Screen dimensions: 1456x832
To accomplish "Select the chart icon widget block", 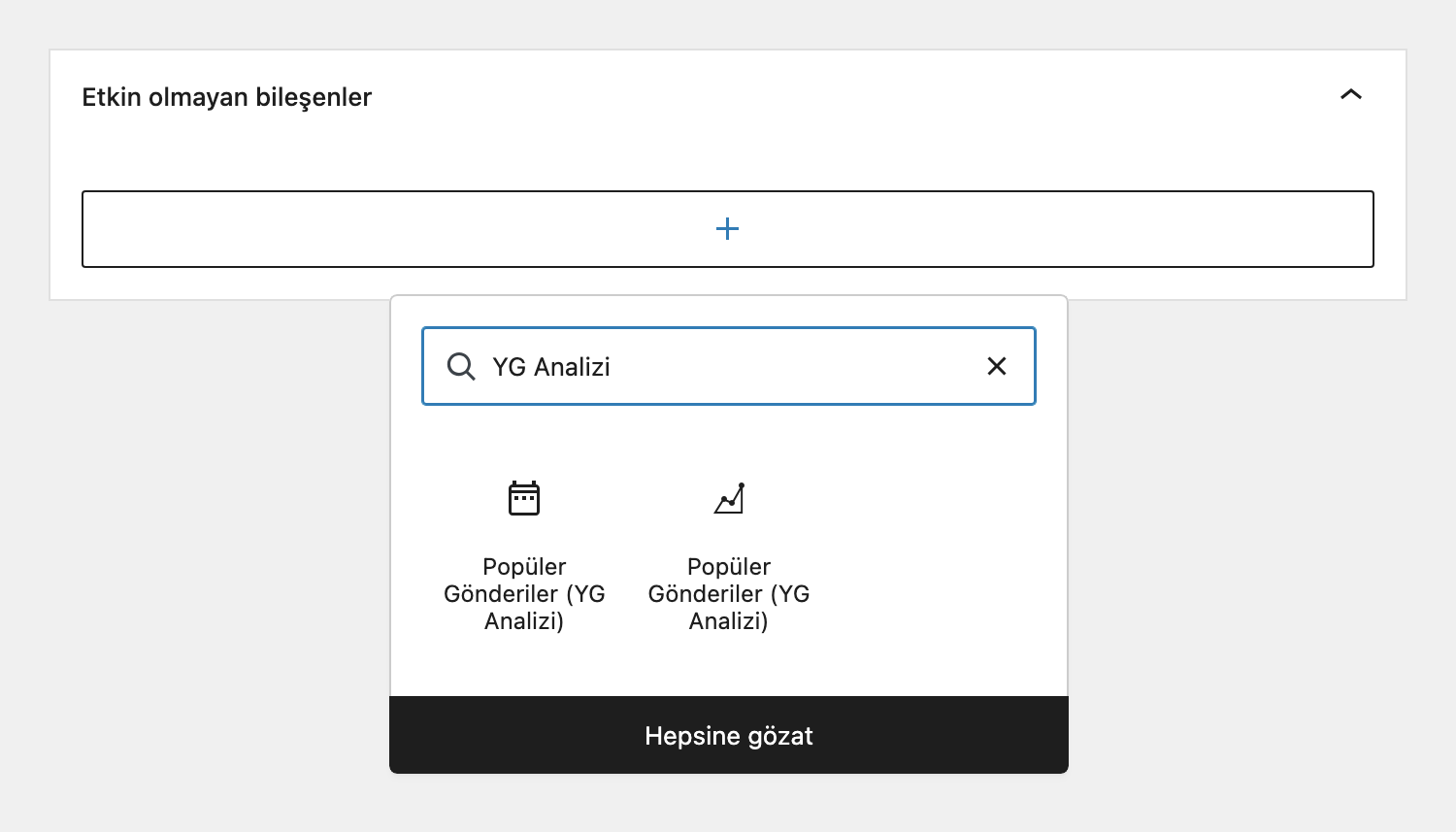I will coord(729,499).
